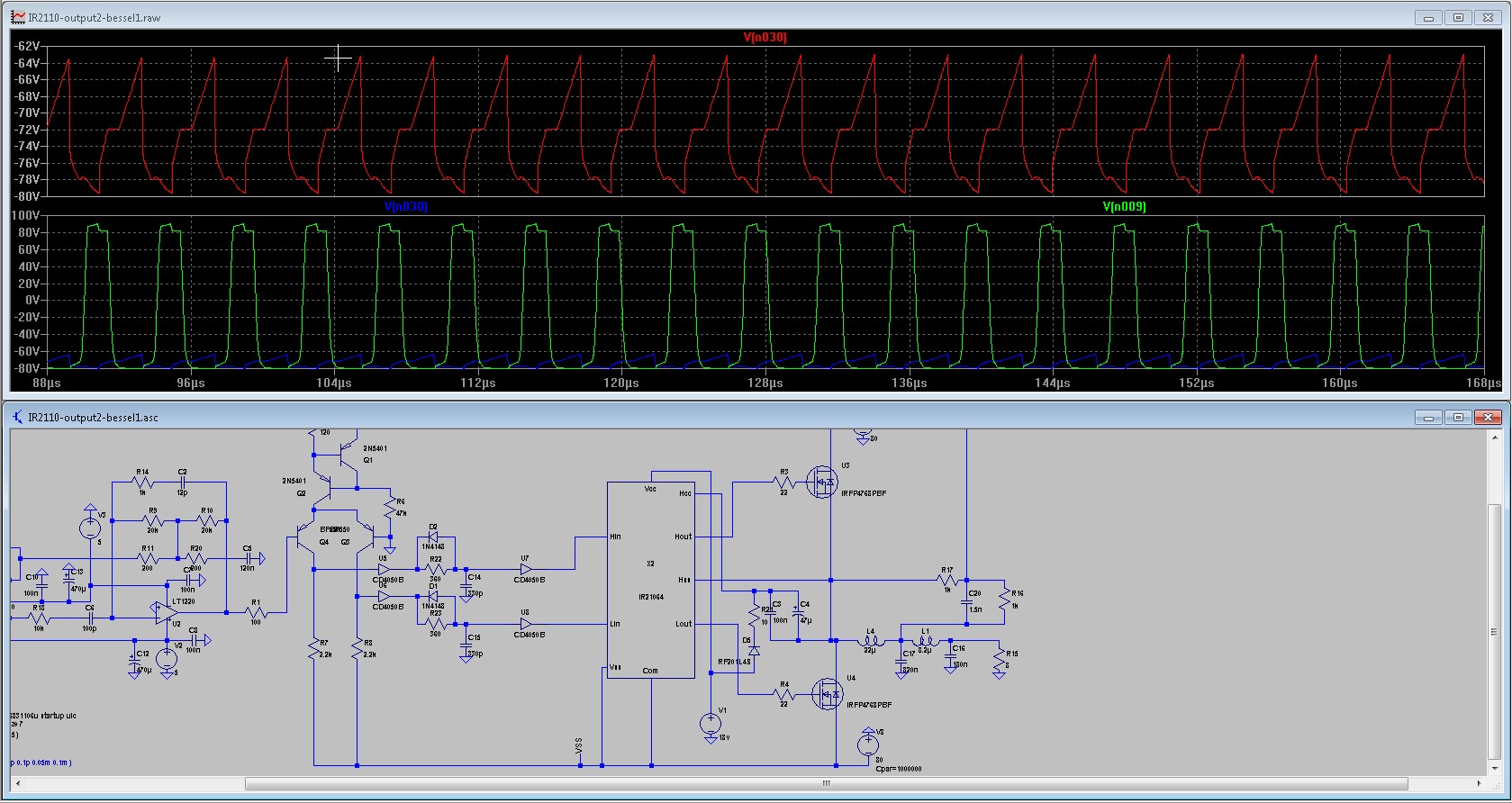Select resistor R16 symbol
1512x803 pixels.
1004,599
